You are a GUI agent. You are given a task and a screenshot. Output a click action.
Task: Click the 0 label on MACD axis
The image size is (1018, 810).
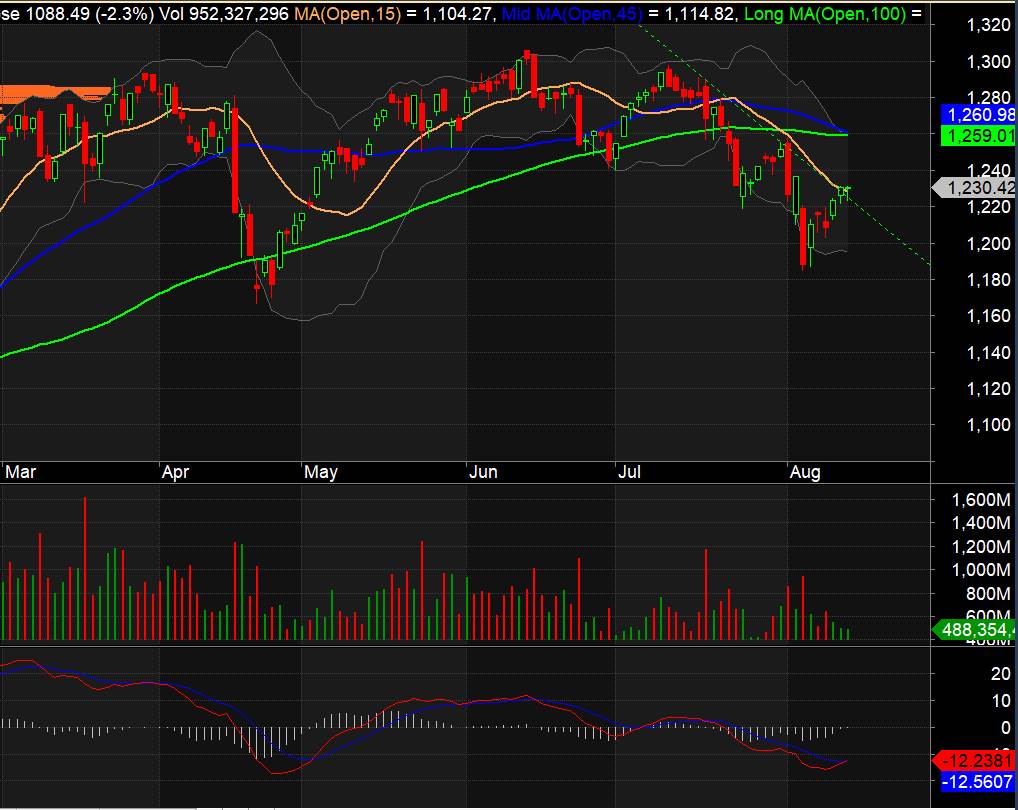pyautogui.click(x=1006, y=728)
